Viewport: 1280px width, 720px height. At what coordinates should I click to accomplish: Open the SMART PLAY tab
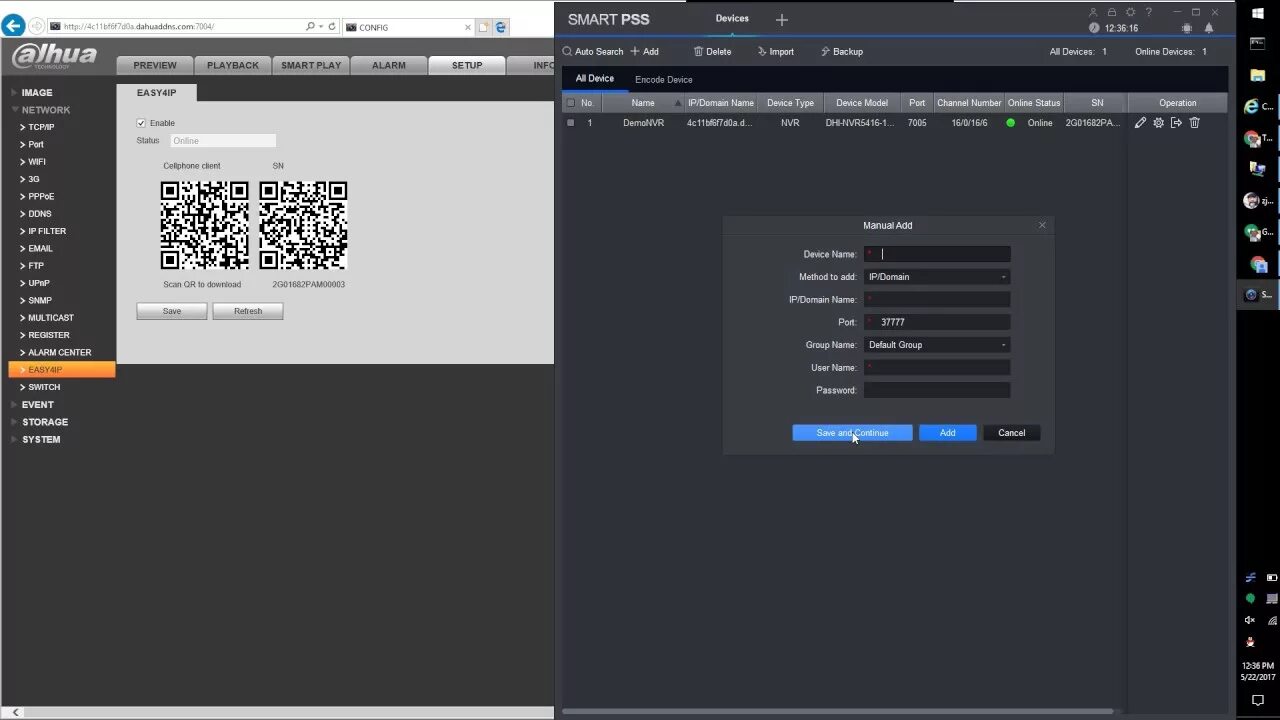tap(311, 65)
